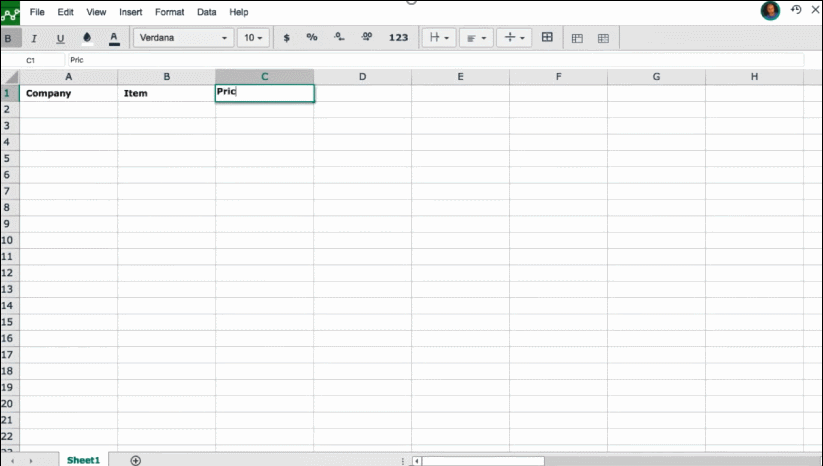Viewport: 823px width, 466px height.
Task: Select column B header
Action: coord(166,77)
